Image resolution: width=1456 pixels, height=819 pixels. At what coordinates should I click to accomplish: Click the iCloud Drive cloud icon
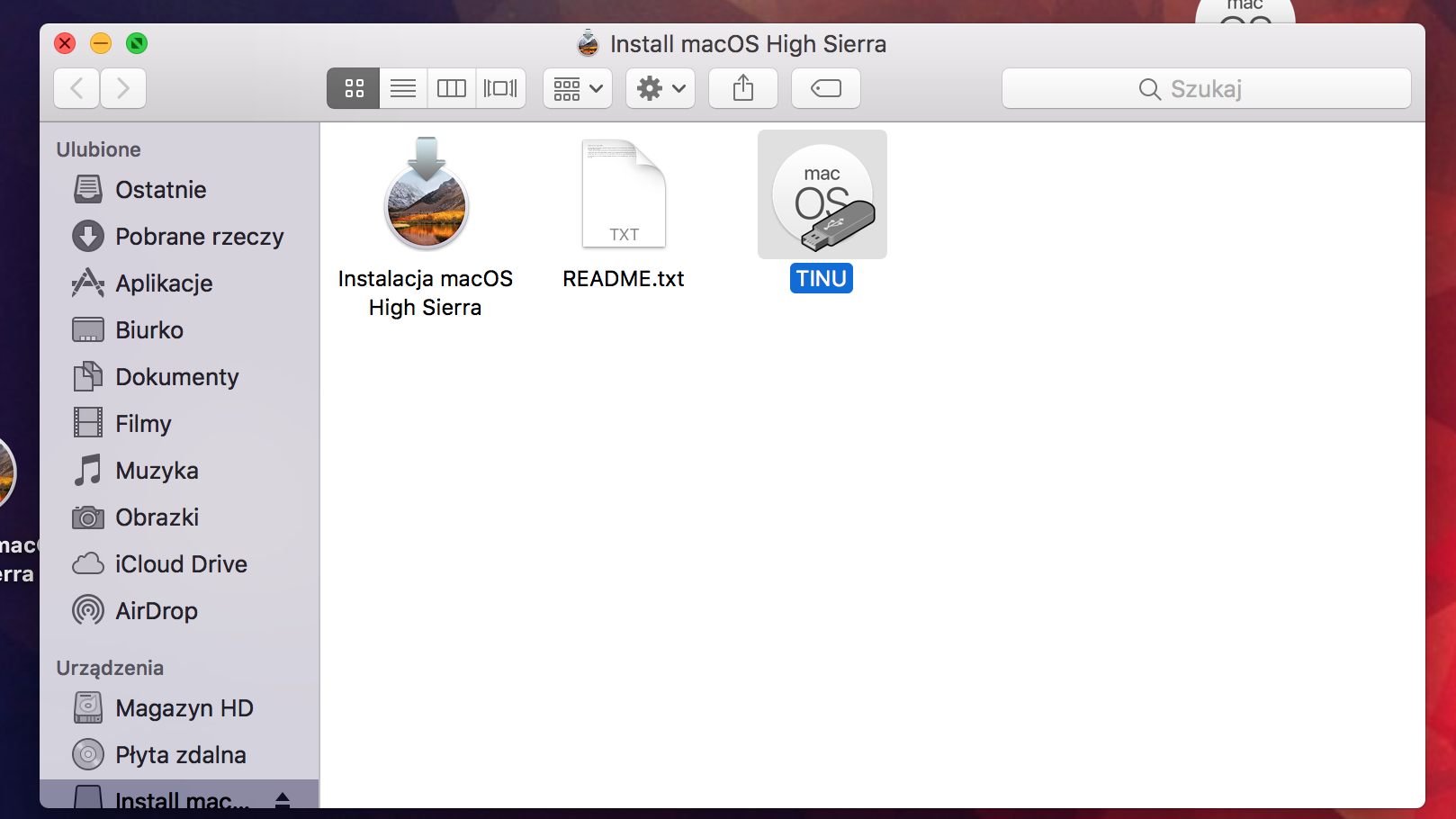click(88, 564)
